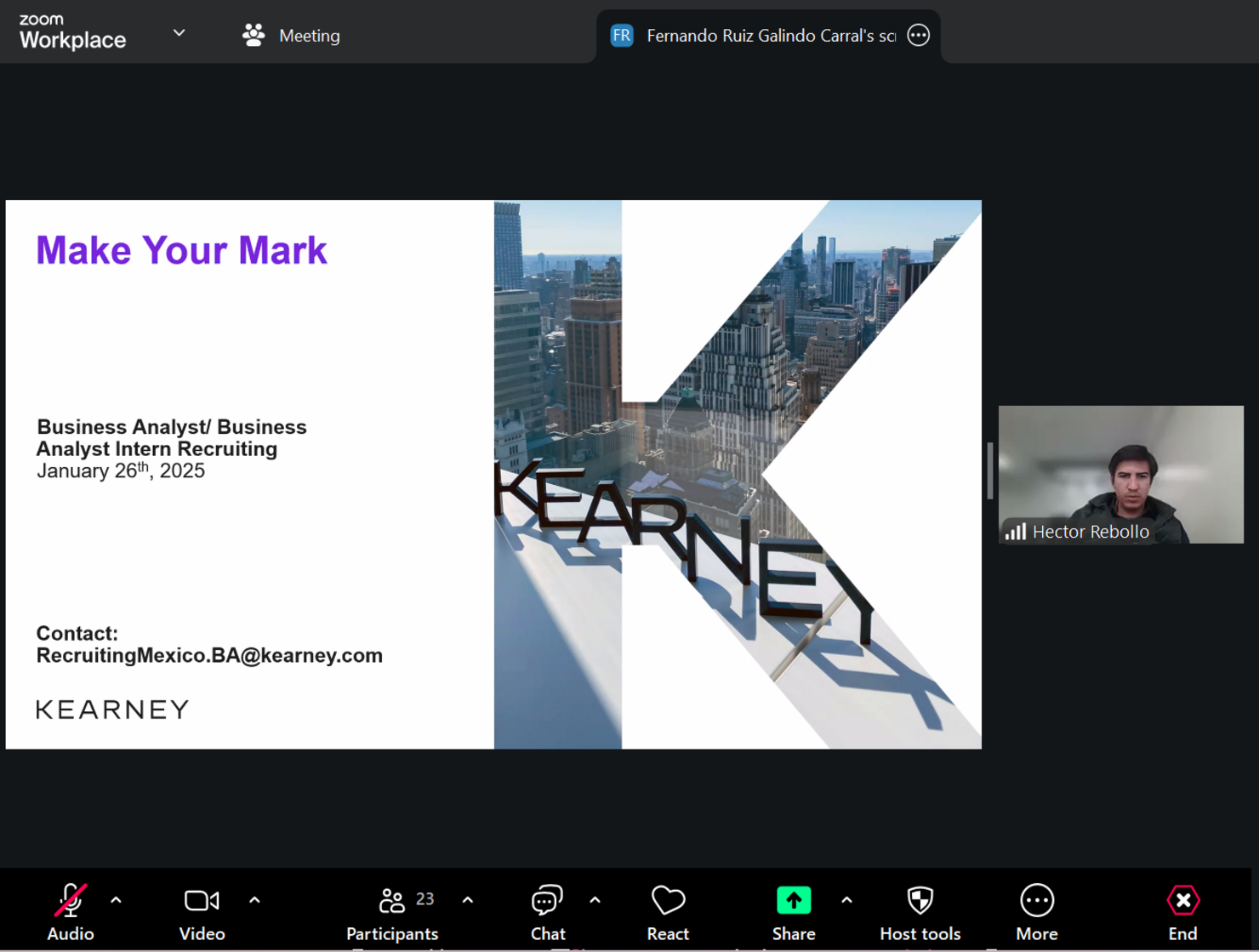Expand the Participants options chevron
Image resolution: width=1259 pixels, height=952 pixels.
pyautogui.click(x=468, y=900)
